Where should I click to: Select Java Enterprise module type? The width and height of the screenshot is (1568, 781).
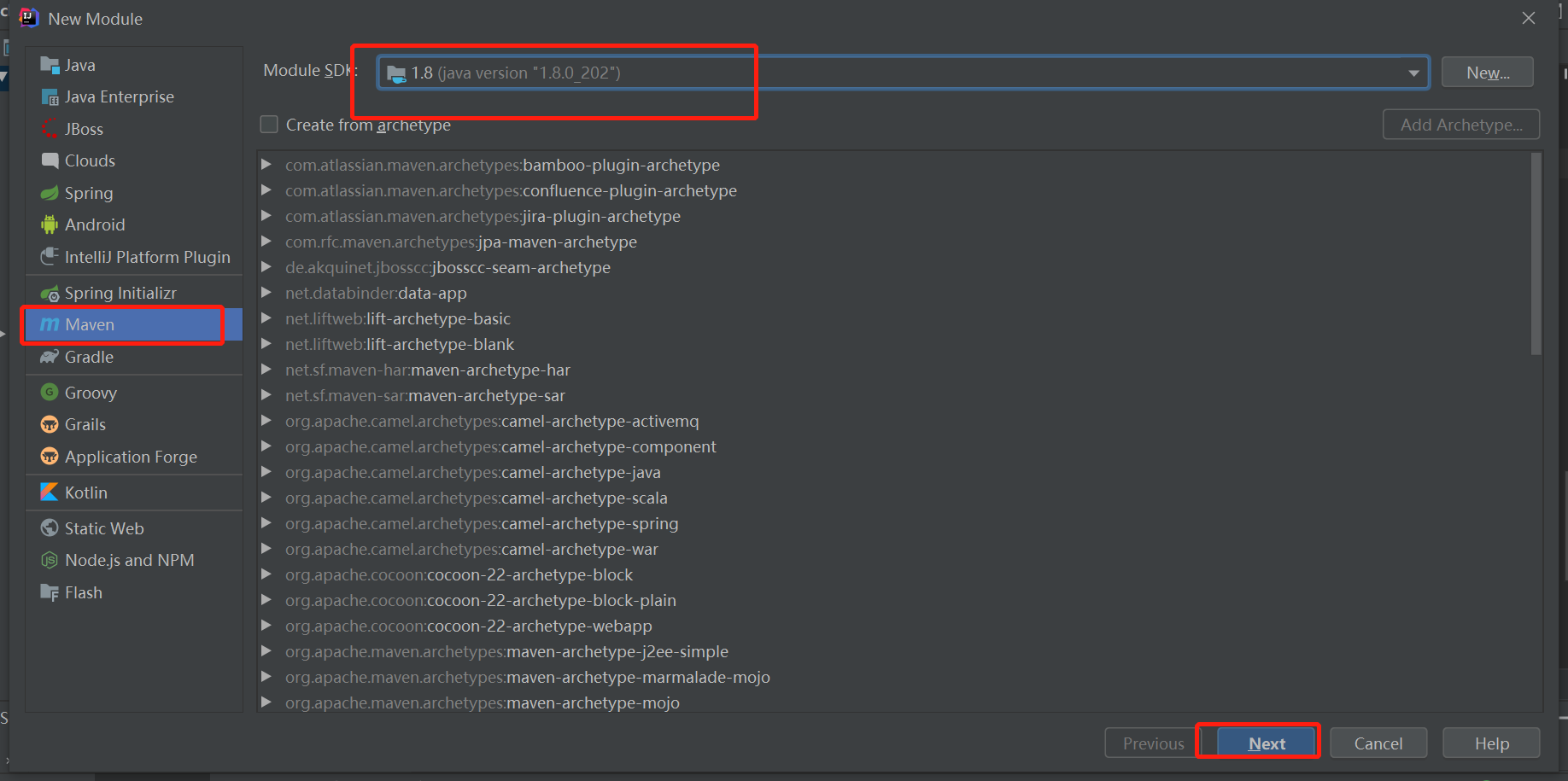[134, 97]
